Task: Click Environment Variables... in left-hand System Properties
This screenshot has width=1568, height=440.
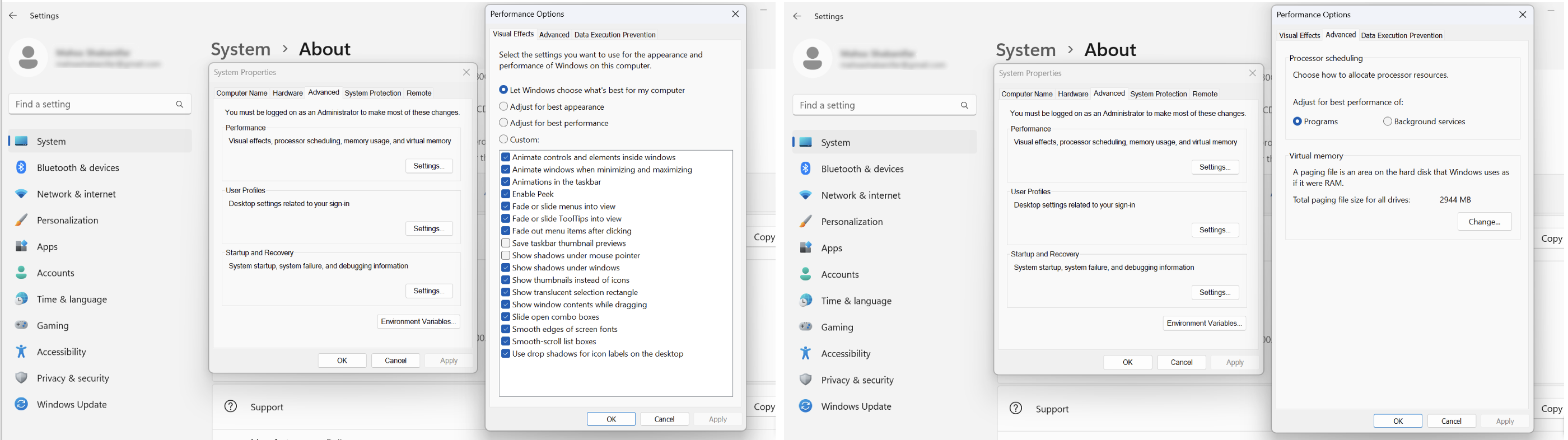Action: pyautogui.click(x=418, y=321)
